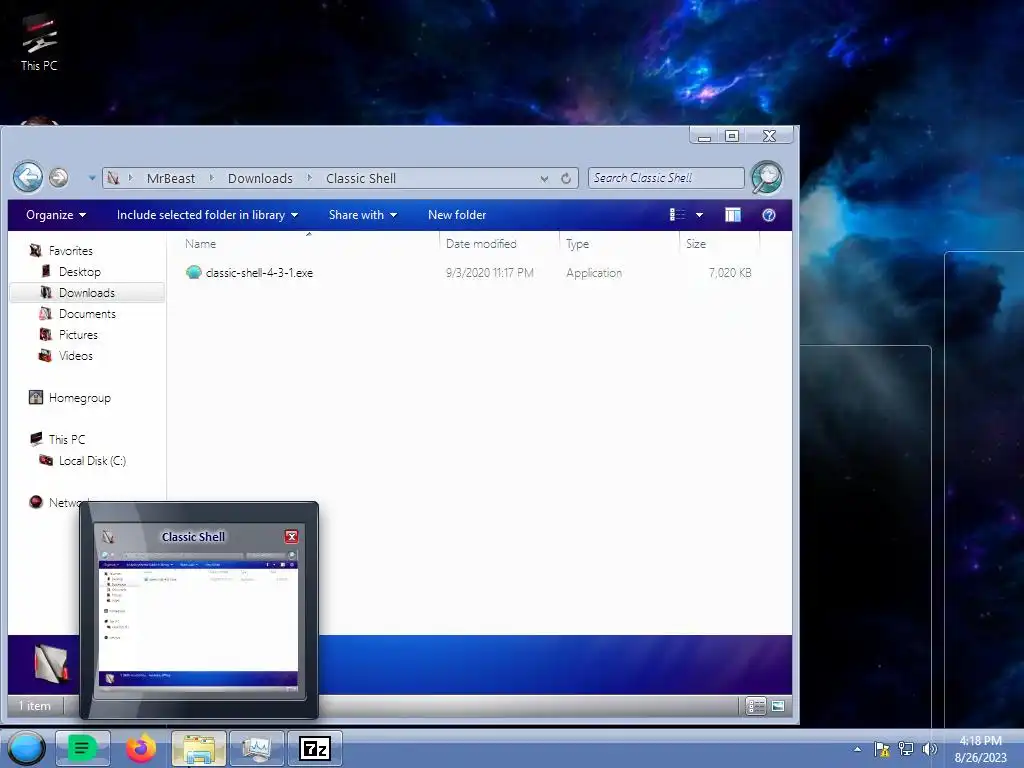Select Favorites in navigation pane
Image resolution: width=1024 pixels, height=768 pixels.
(x=71, y=251)
